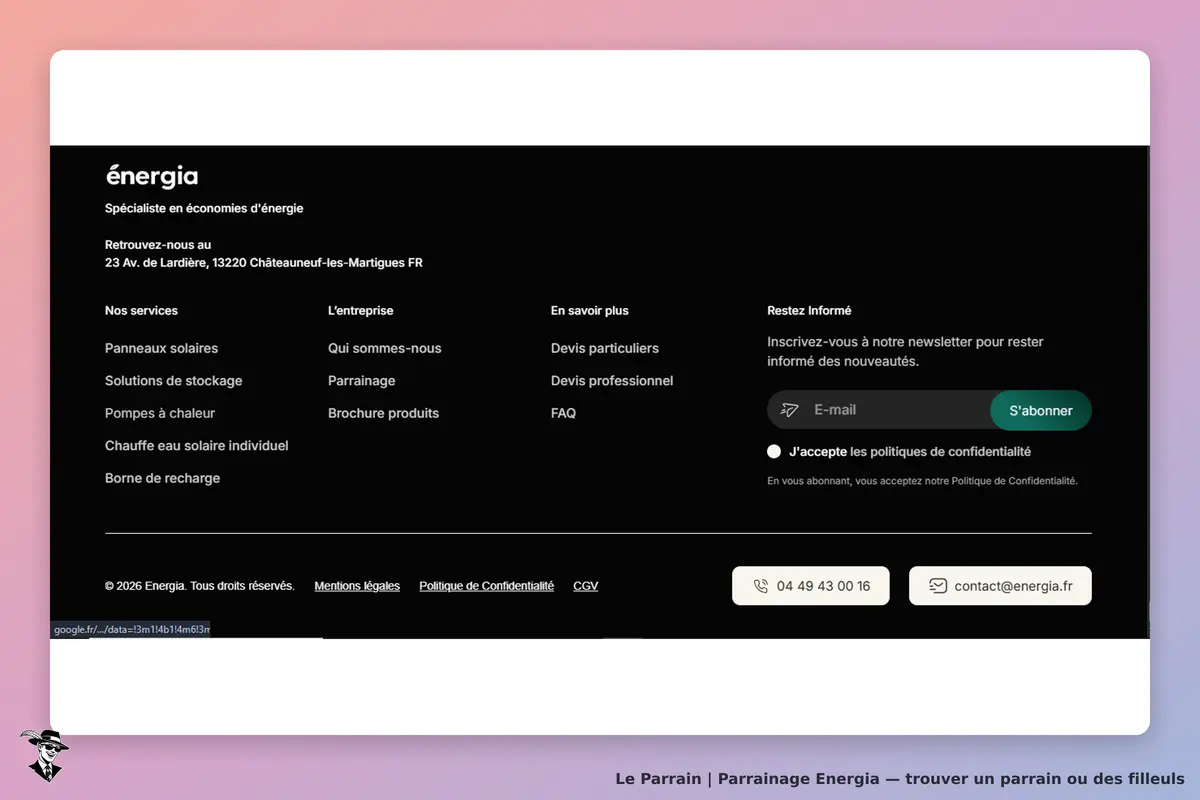This screenshot has width=1200, height=800.
Task: Click 'Retrouvez-nous au' text
Action: (x=158, y=245)
